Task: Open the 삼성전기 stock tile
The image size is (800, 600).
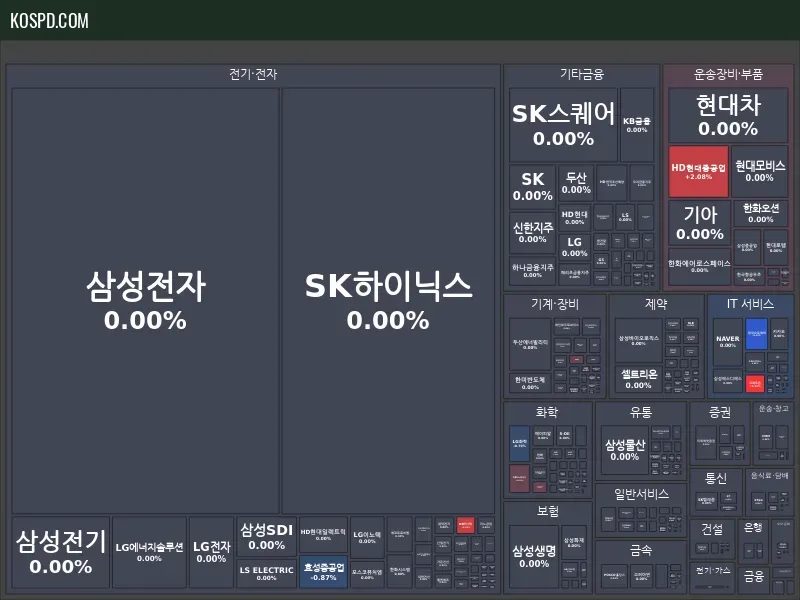Action: 61,552
